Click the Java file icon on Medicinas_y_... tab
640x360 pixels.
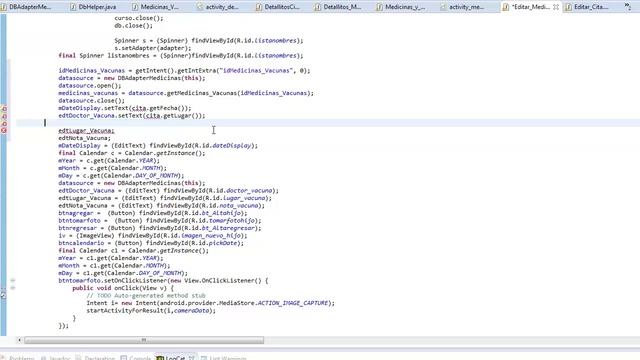[380, 7]
